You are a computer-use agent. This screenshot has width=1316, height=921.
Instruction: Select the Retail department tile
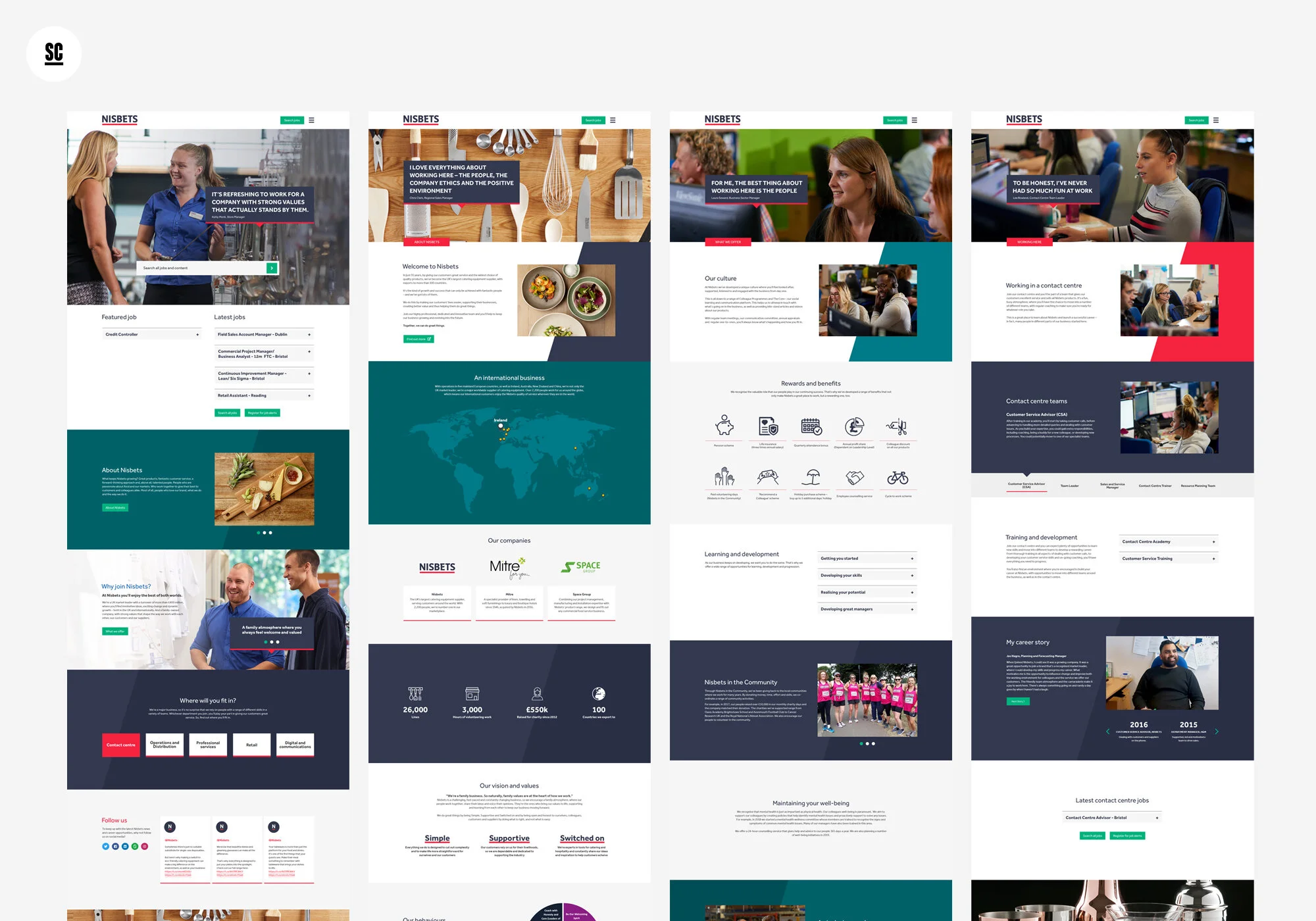coord(251,745)
